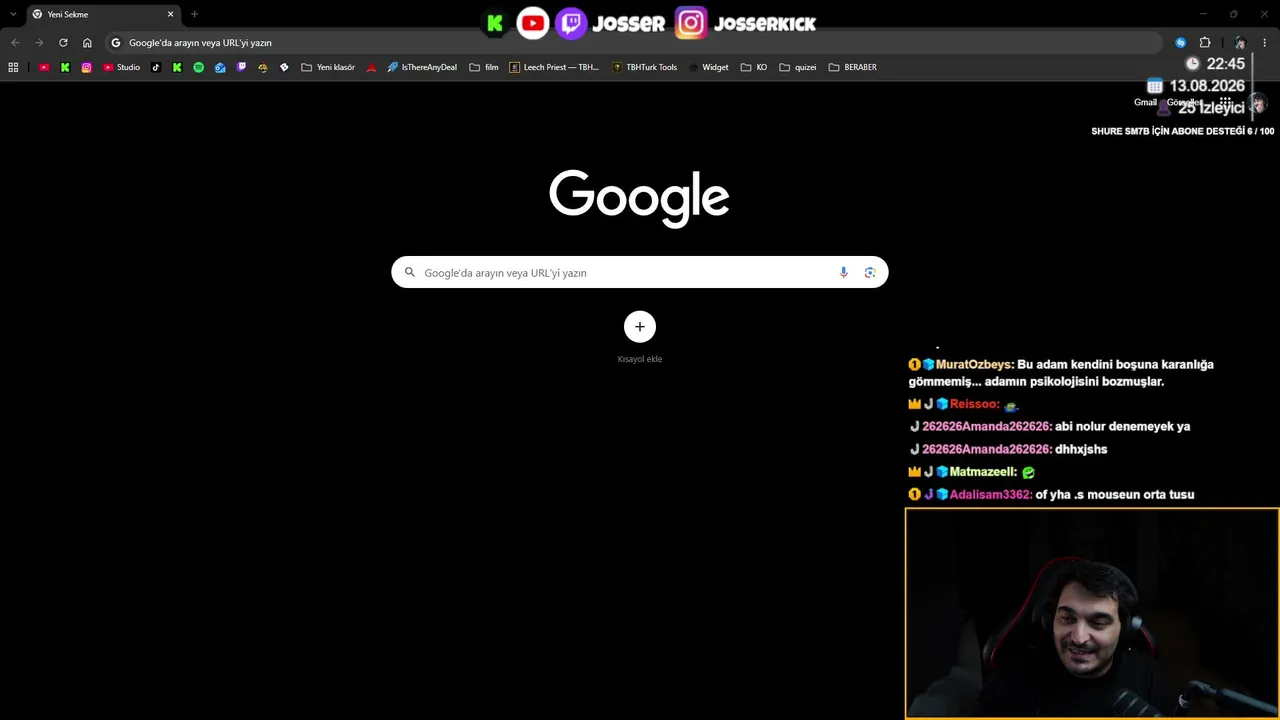This screenshot has height=720, width=1280.
Task: Expand the film bookmark folder
Action: click(x=484, y=67)
